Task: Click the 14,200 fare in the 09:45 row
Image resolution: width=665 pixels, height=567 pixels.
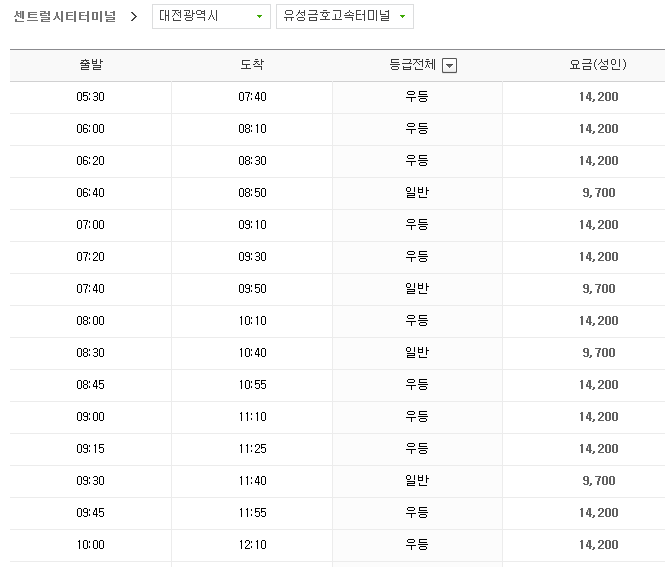Action: point(598,513)
